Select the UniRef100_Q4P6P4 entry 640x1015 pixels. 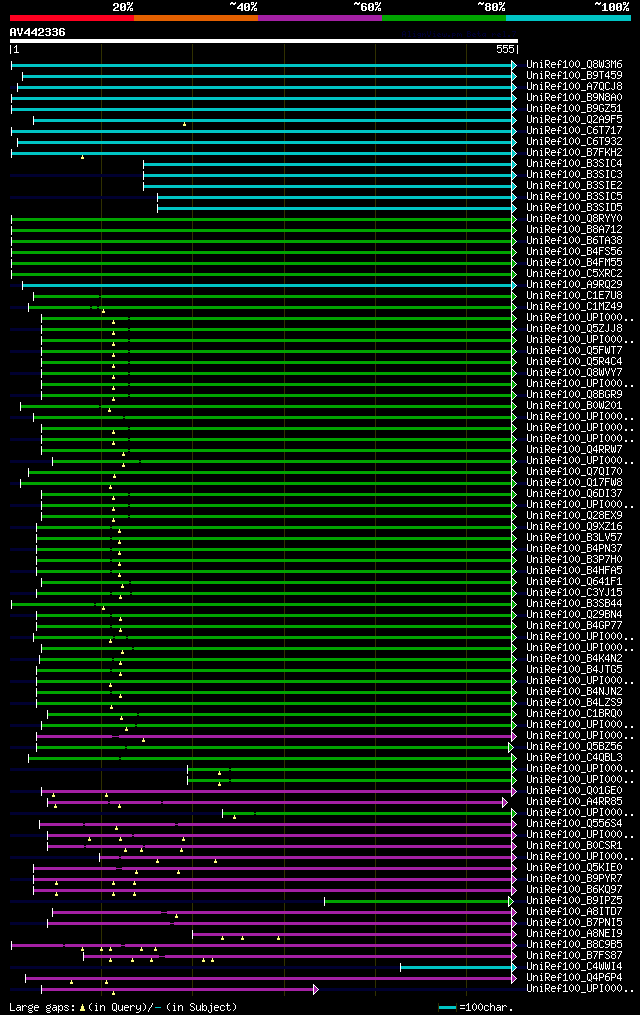[575, 978]
